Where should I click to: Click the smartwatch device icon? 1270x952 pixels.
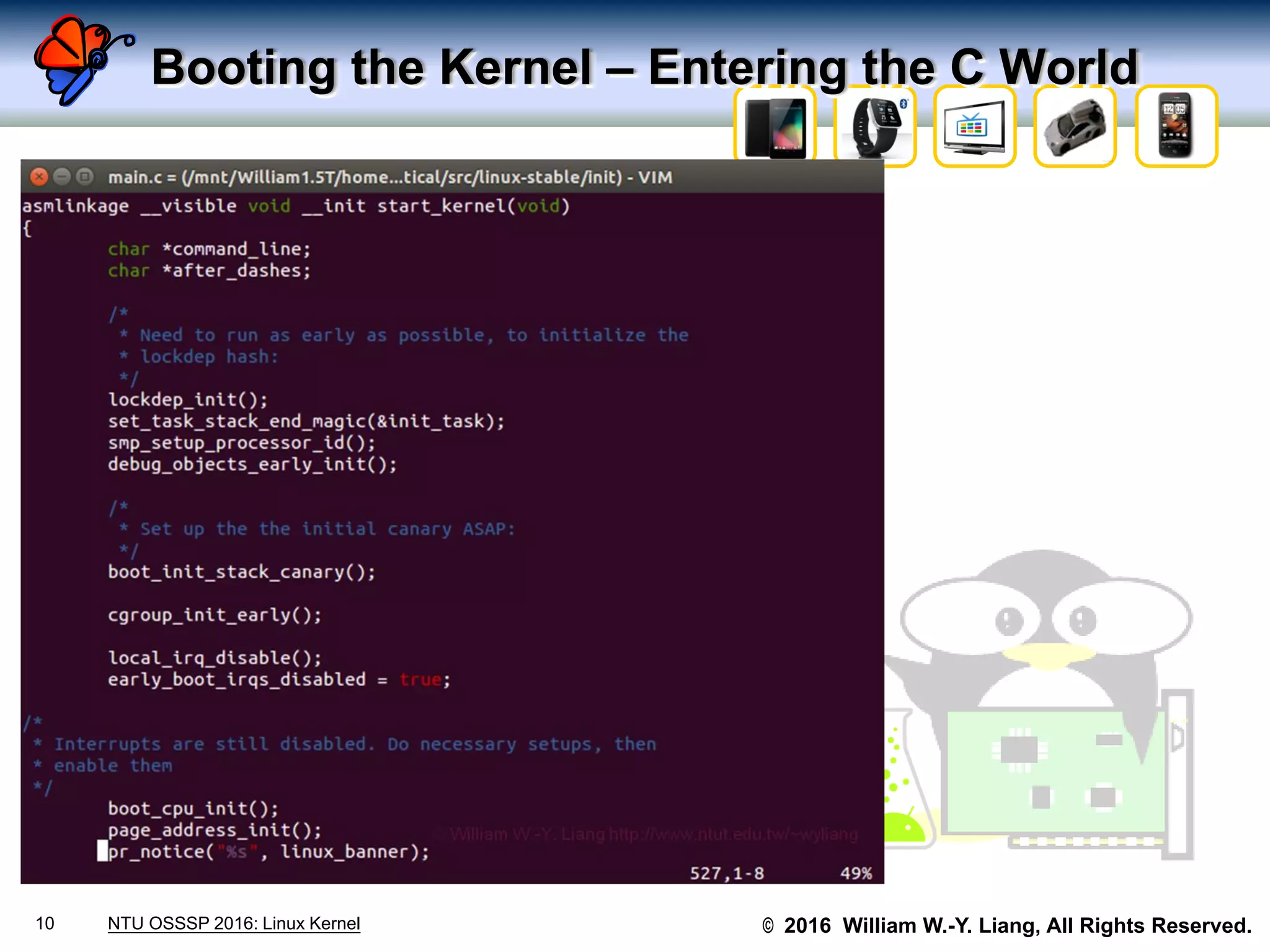(x=876, y=127)
